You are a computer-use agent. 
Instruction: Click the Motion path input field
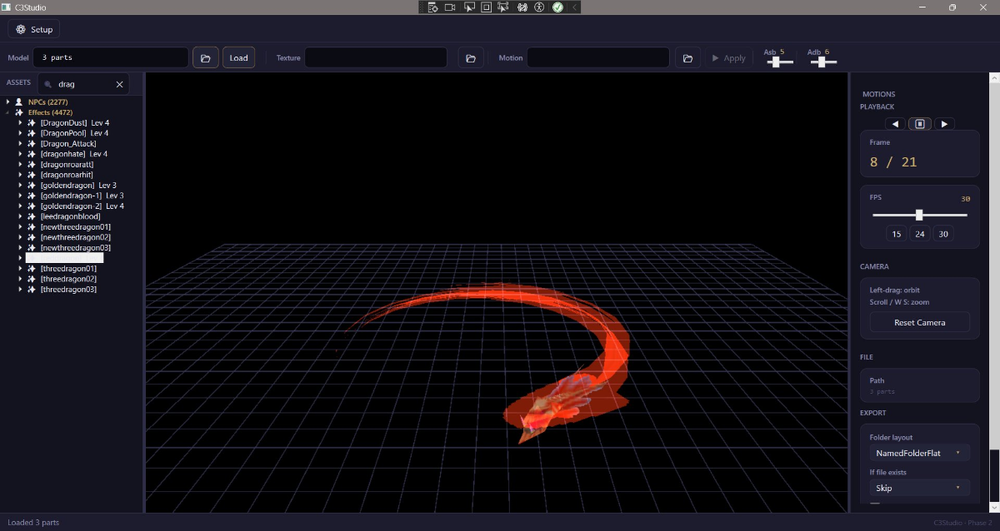pyautogui.click(x=598, y=57)
